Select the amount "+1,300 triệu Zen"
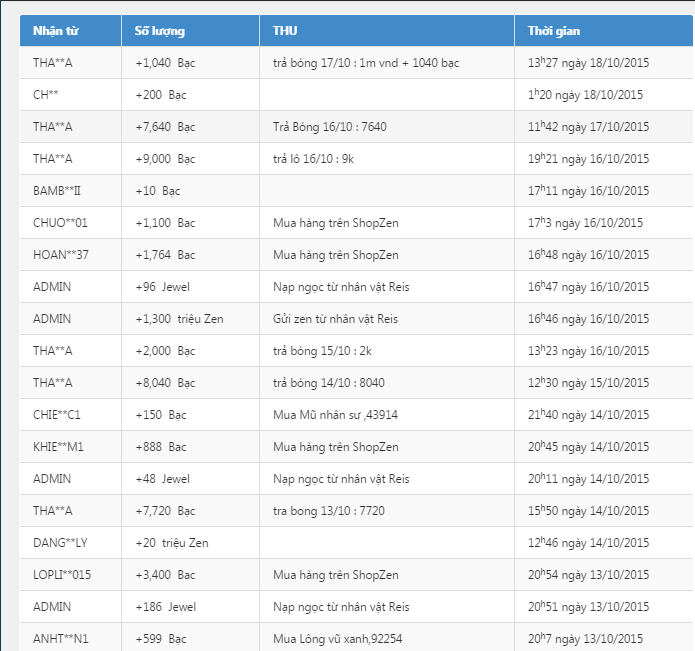 click(x=179, y=319)
